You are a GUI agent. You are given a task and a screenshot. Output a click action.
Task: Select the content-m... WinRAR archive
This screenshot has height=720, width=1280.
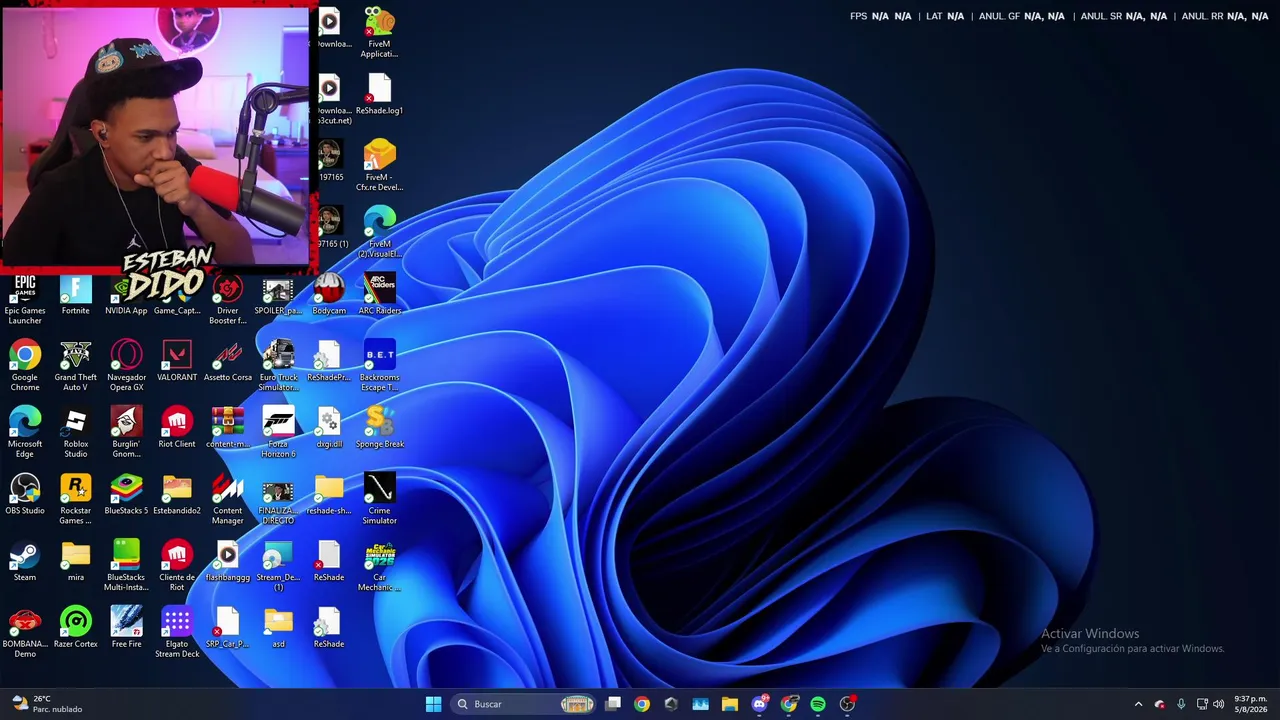[228, 428]
